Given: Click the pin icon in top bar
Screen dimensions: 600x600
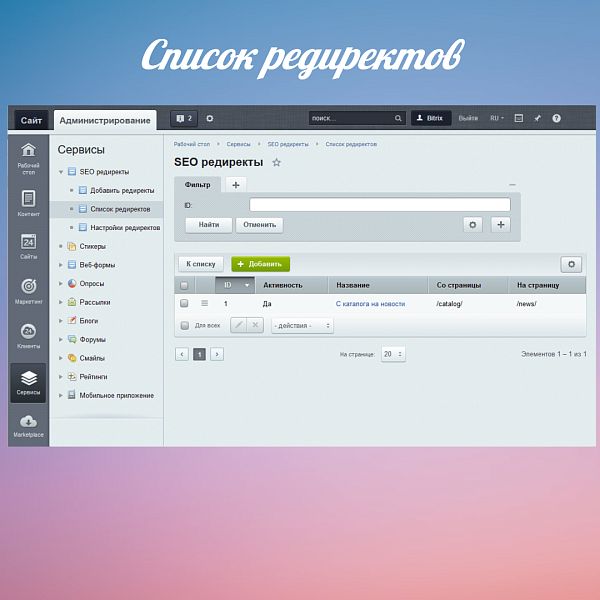Looking at the screenshot, I should pos(537,118).
